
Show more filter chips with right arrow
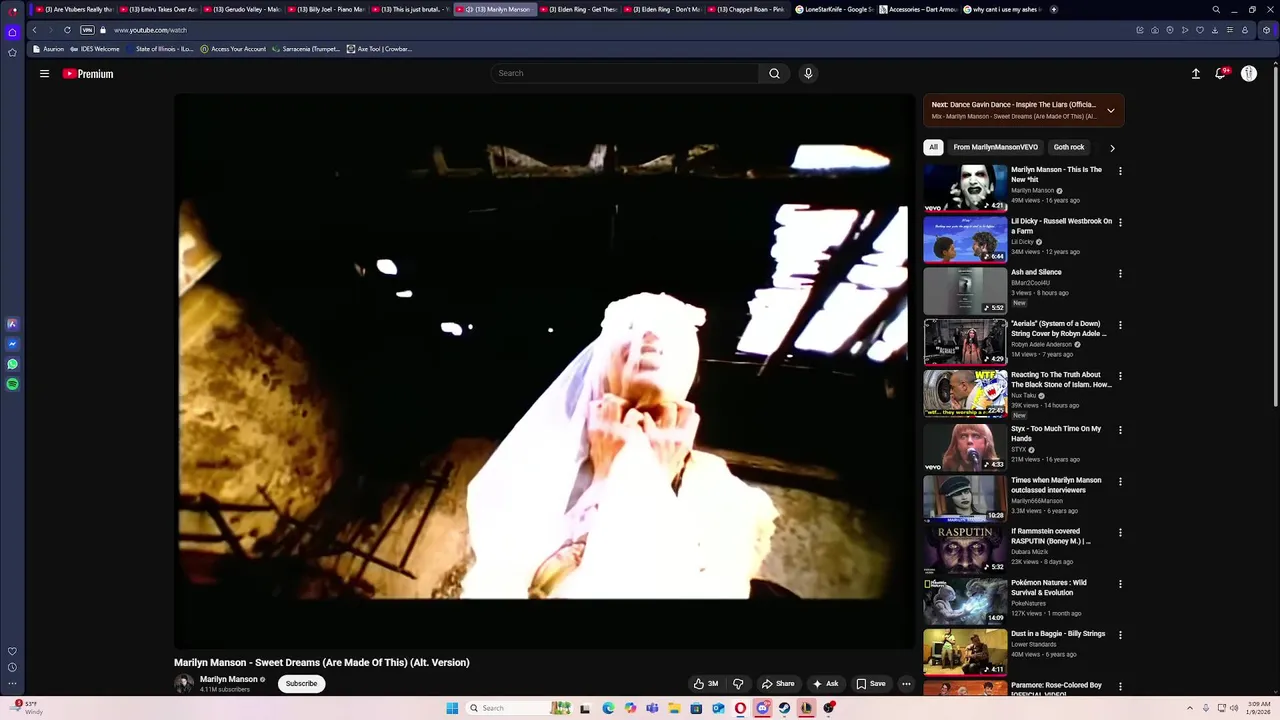tap(1112, 148)
